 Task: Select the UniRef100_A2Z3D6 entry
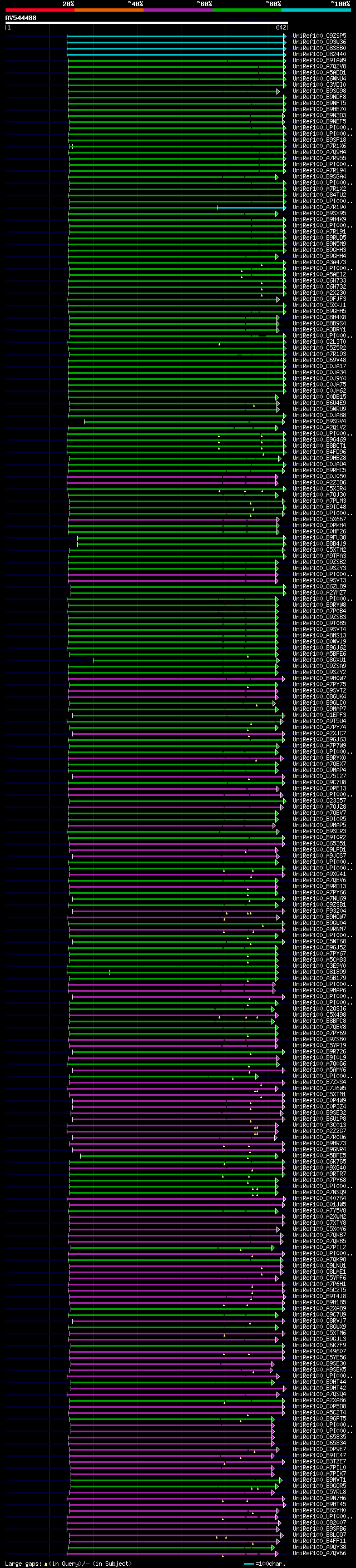(x=319, y=483)
